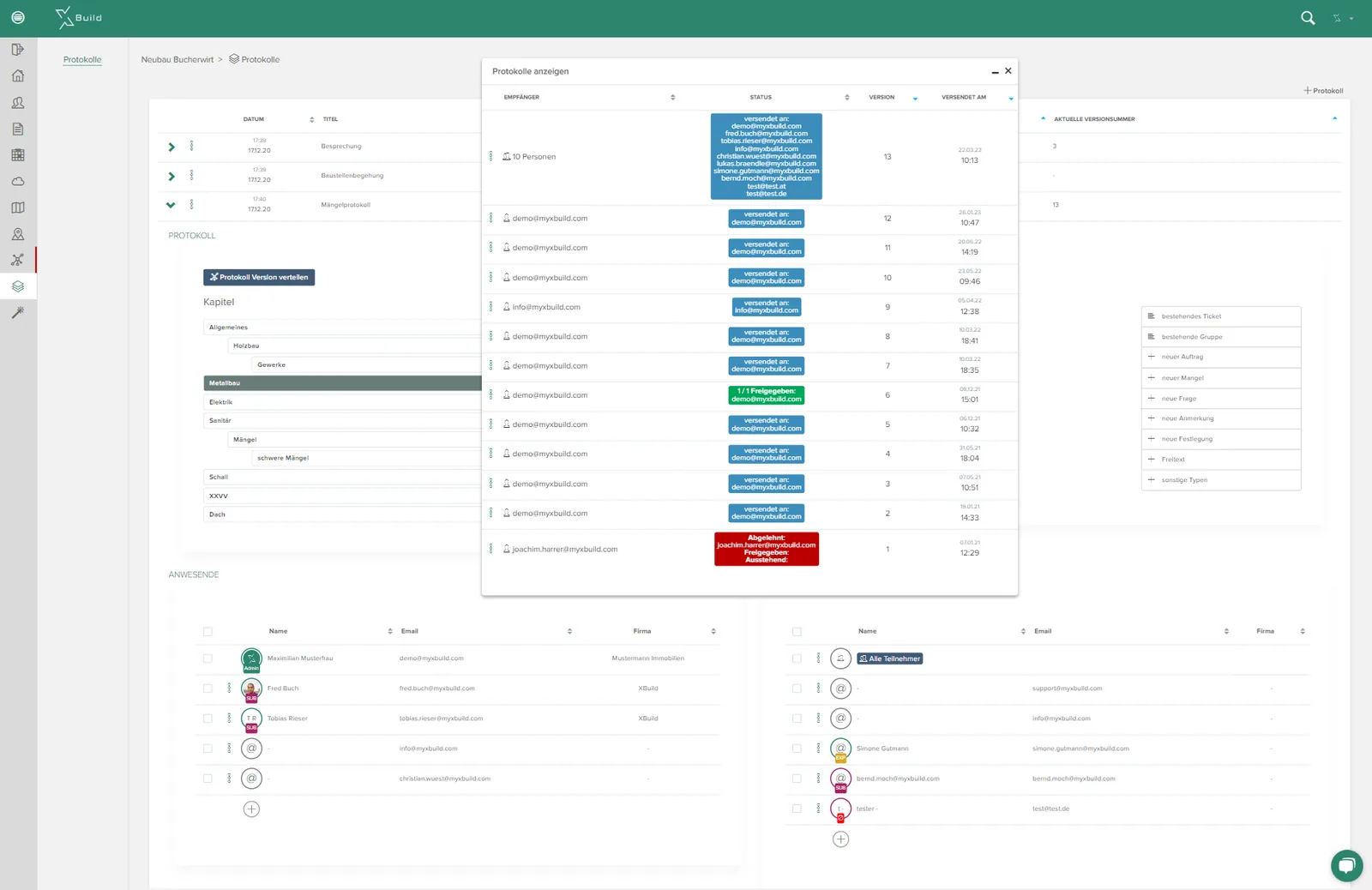Screen dimensions: 1372x890
Task: Open the chat support bubble
Action: (x=1346, y=865)
